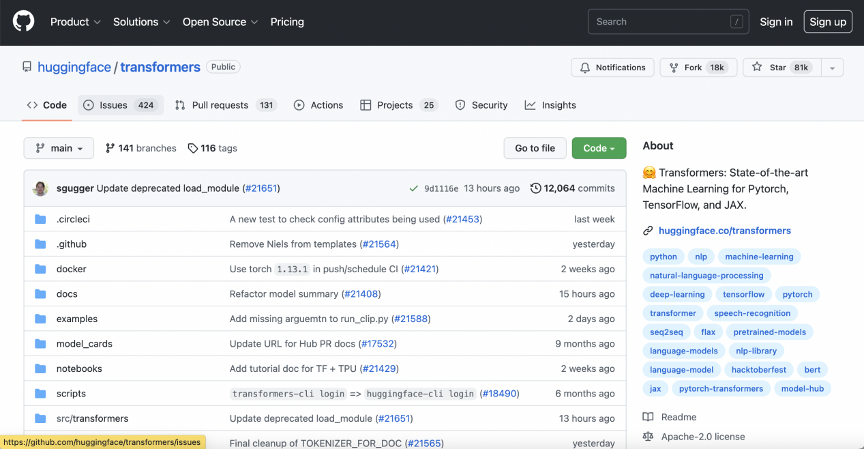
Task: Expand the Open Source navigation menu
Action: pos(220,22)
